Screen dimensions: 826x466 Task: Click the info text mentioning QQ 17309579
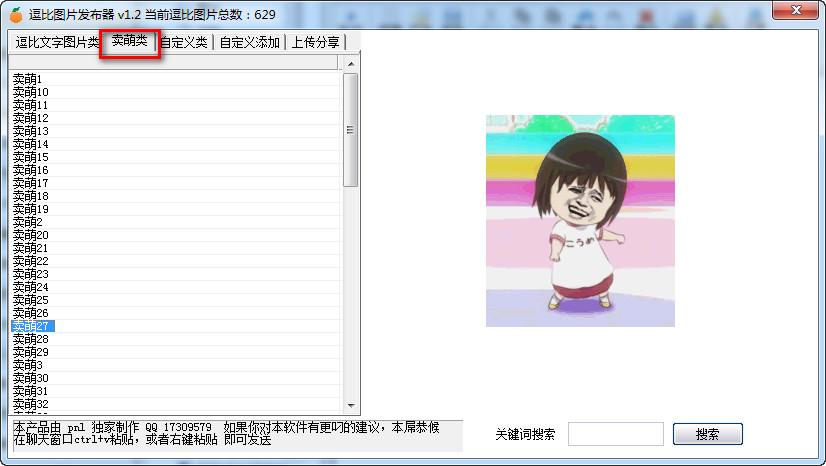226,433
